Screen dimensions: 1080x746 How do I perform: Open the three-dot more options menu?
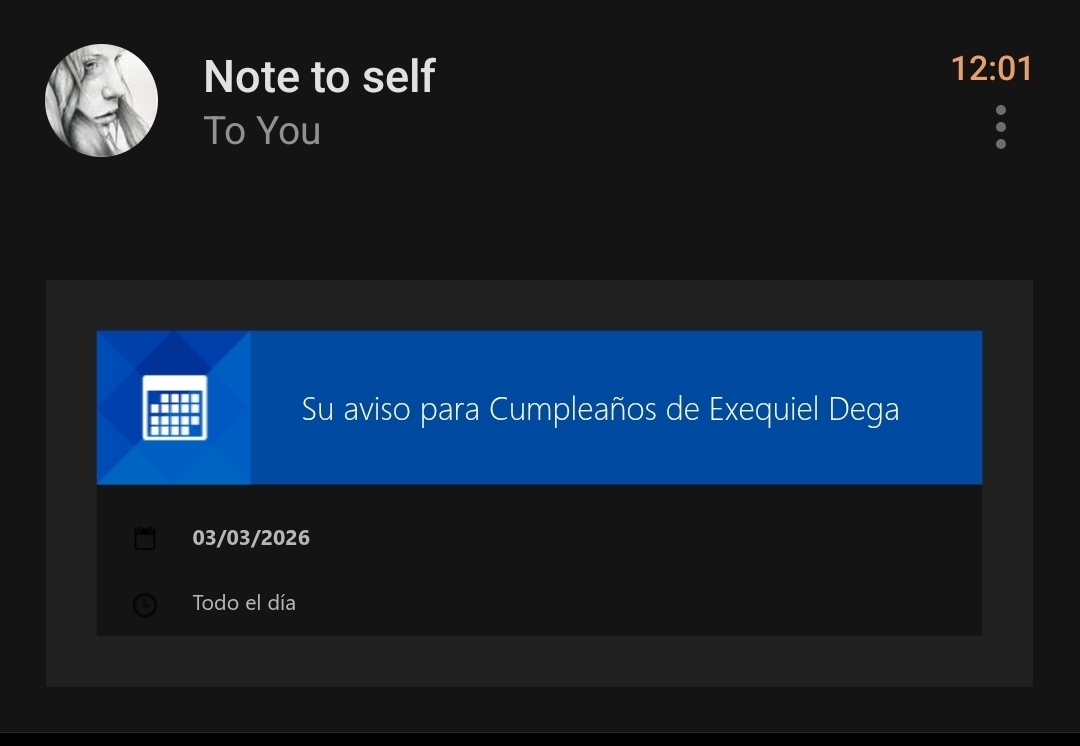click(1000, 127)
